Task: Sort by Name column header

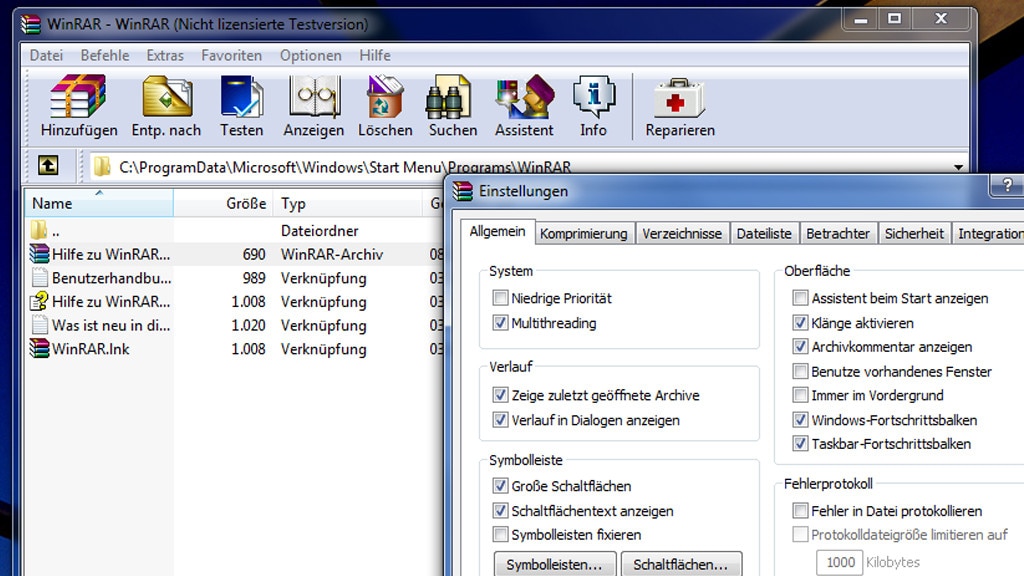Action: pos(99,203)
